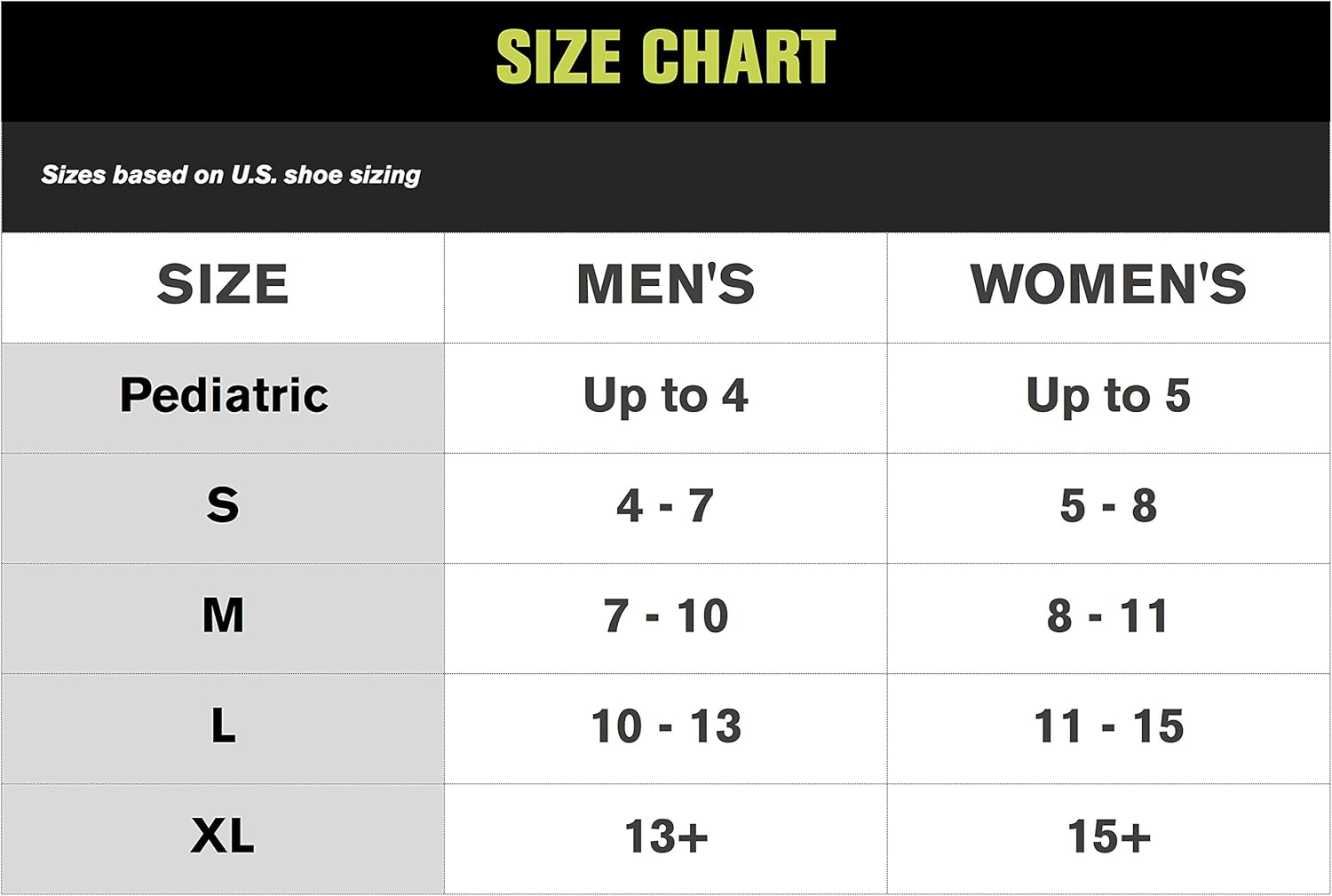Click the XL size row label
This screenshot has width=1332, height=896.
point(223,836)
